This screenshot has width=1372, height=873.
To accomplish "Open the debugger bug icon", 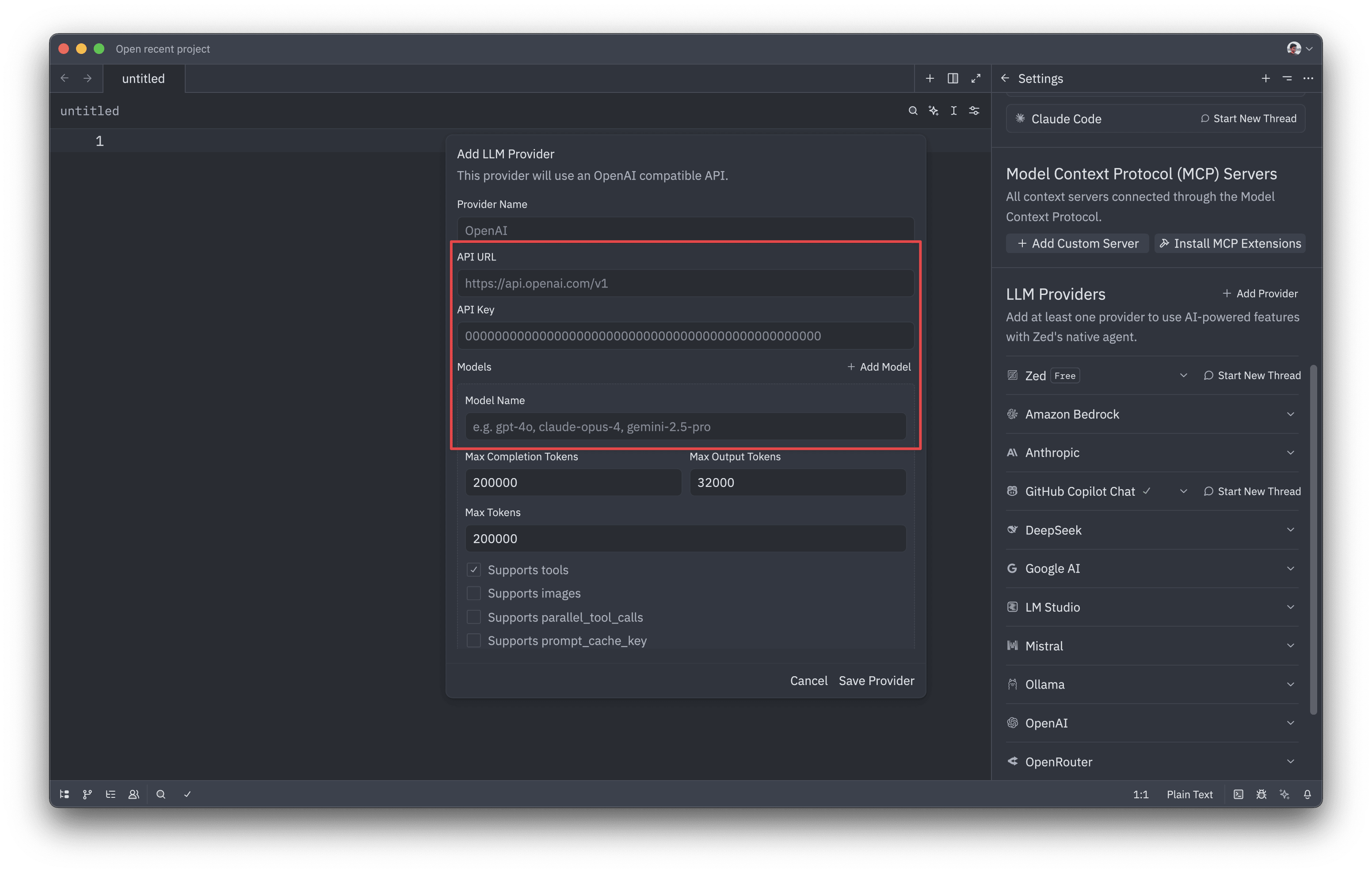I will click(1261, 794).
